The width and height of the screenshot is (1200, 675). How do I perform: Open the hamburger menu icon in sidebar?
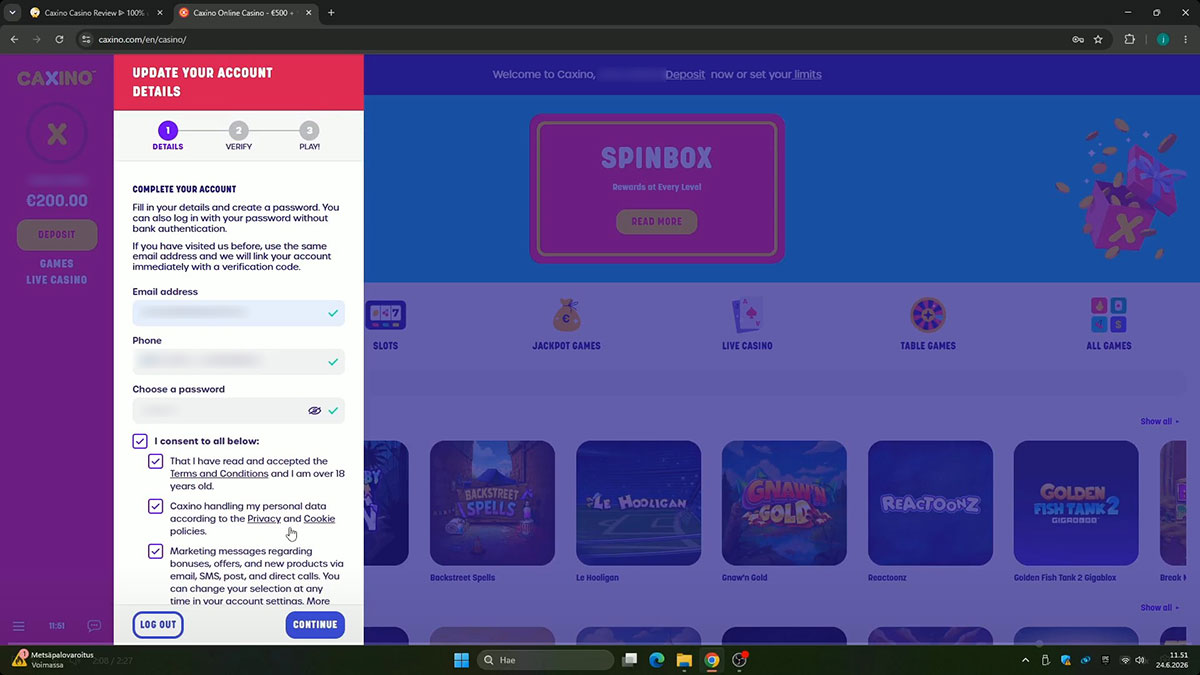coord(18,626)
